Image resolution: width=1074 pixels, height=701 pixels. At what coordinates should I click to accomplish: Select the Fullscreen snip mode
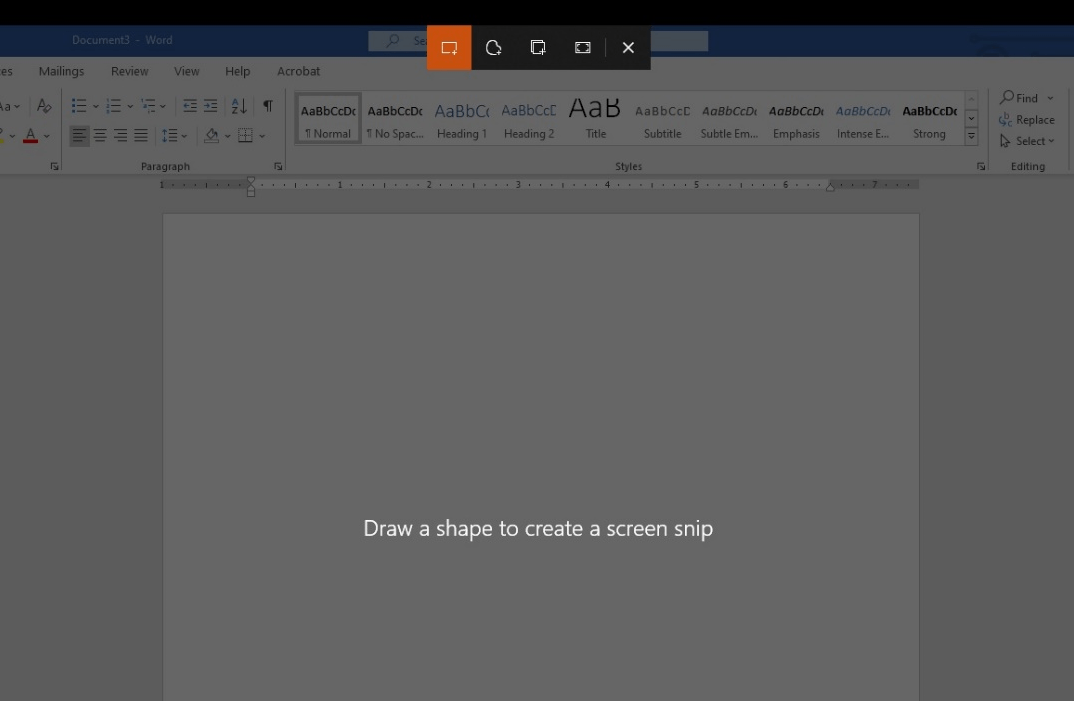[583, 47]
